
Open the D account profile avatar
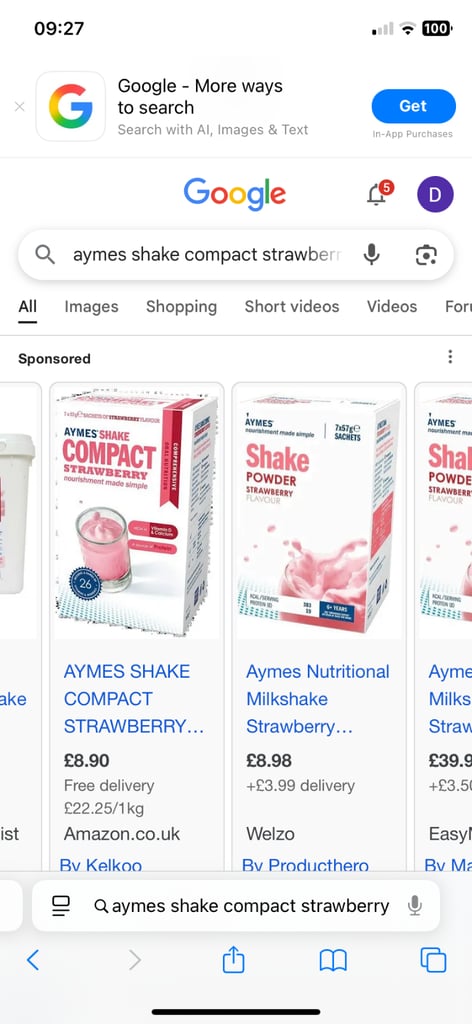pyautogui.click(x=435, y=194)
